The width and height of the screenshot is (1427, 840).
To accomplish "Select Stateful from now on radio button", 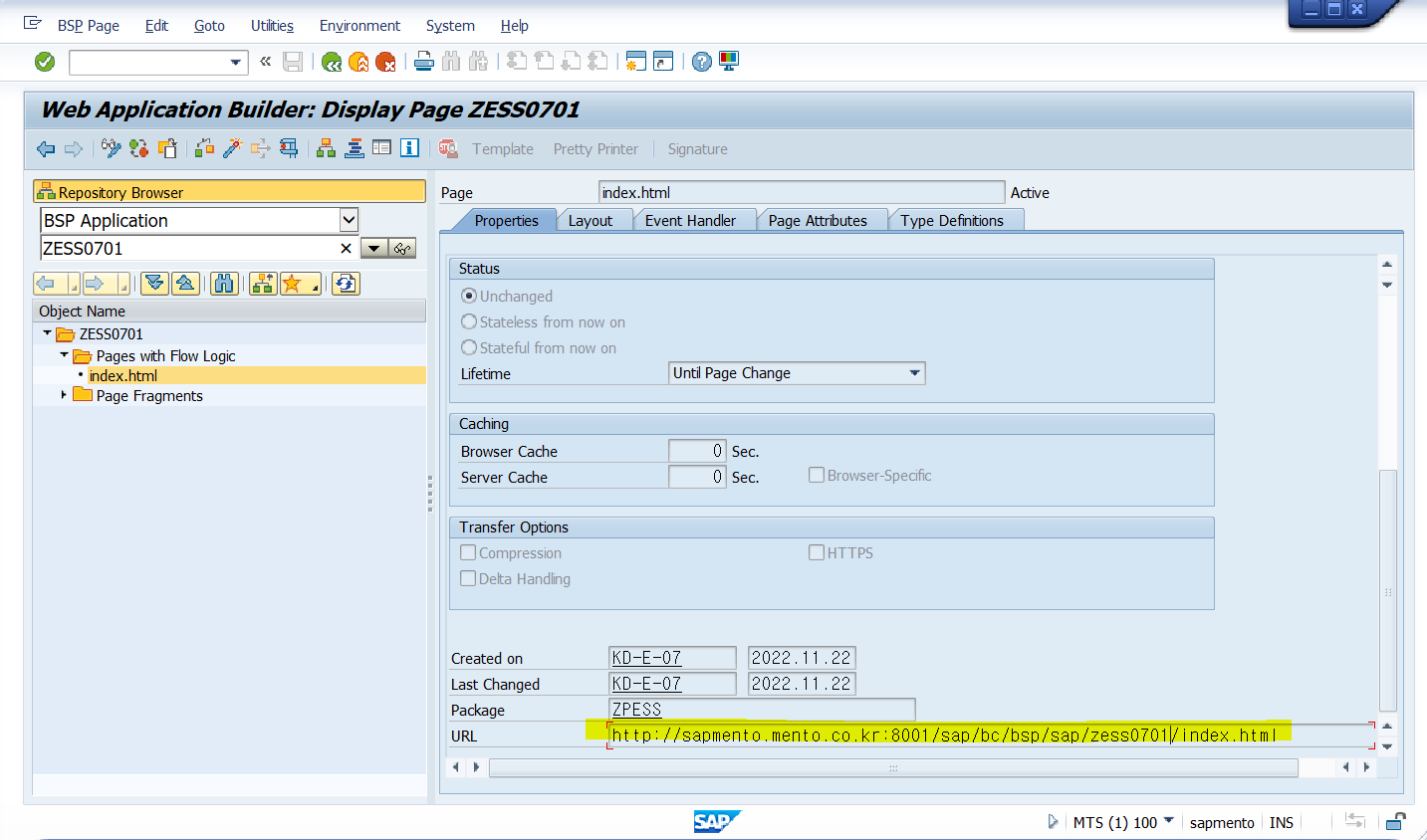I will (469, 347).
